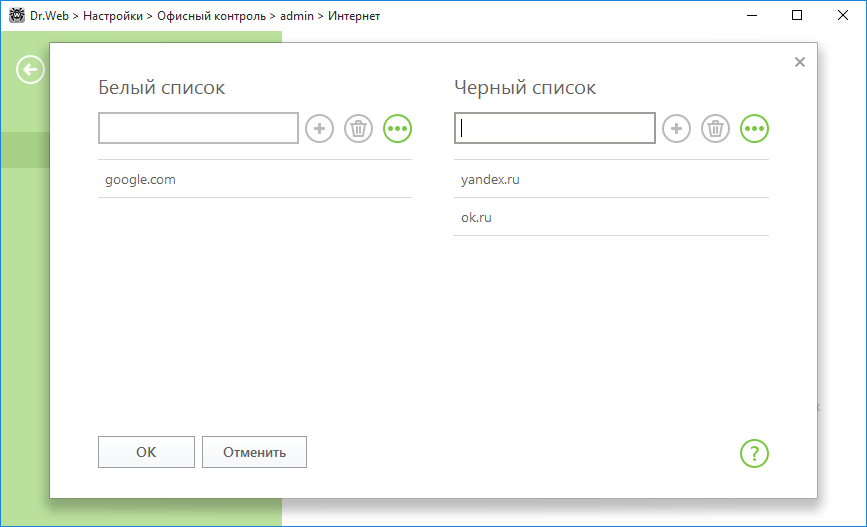Add the address to the black list
This screenshot has height=527, width=867.
[676, 129]
